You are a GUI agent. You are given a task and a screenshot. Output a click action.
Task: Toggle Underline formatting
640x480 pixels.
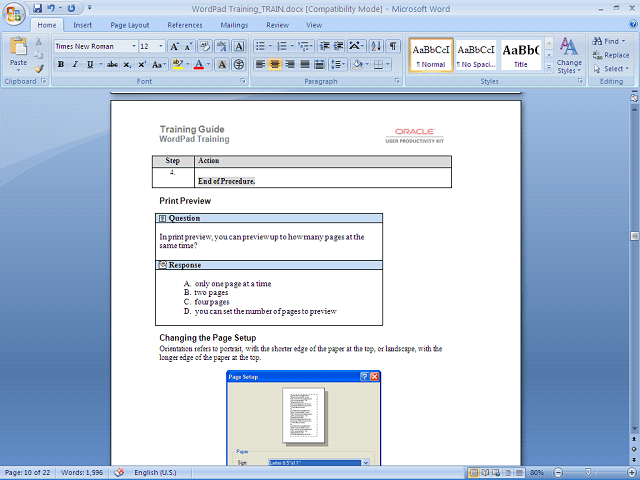90,64
